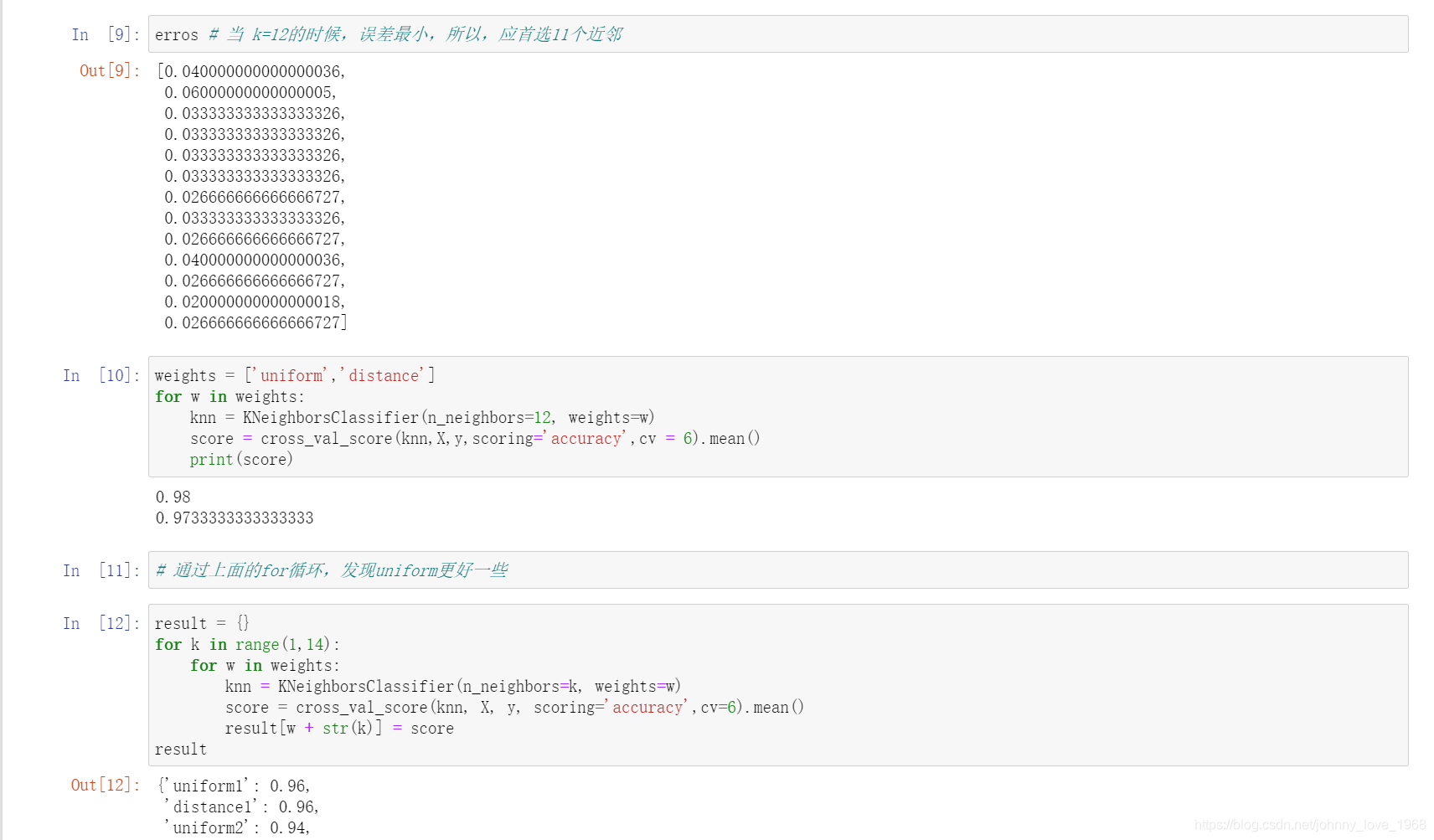Click the 'result = {}' line in cell 12

tap(202, 624)
